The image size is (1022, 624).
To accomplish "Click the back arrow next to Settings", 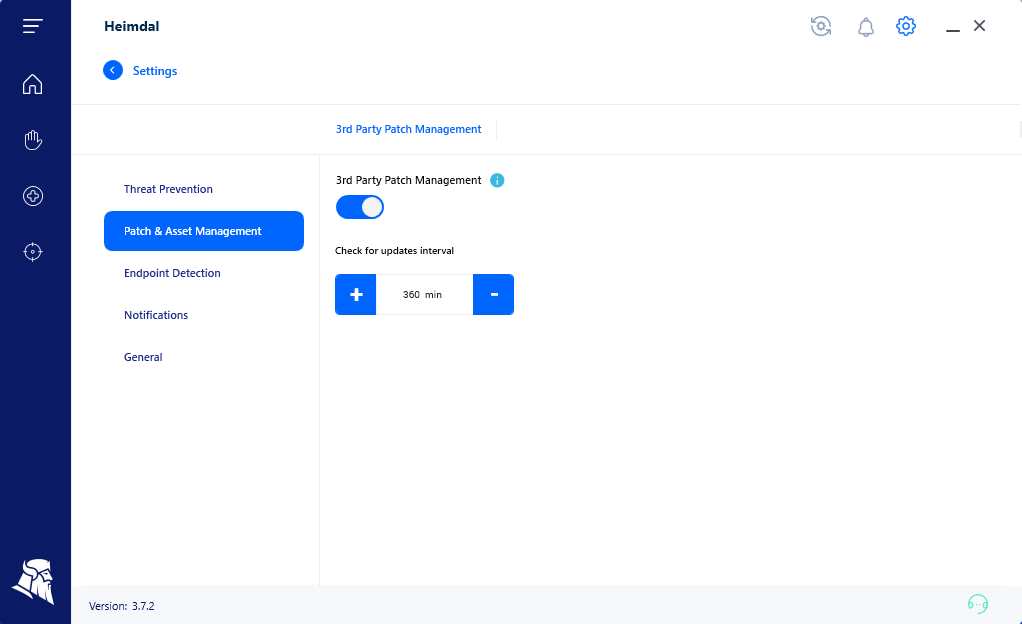I will point(113,70).
